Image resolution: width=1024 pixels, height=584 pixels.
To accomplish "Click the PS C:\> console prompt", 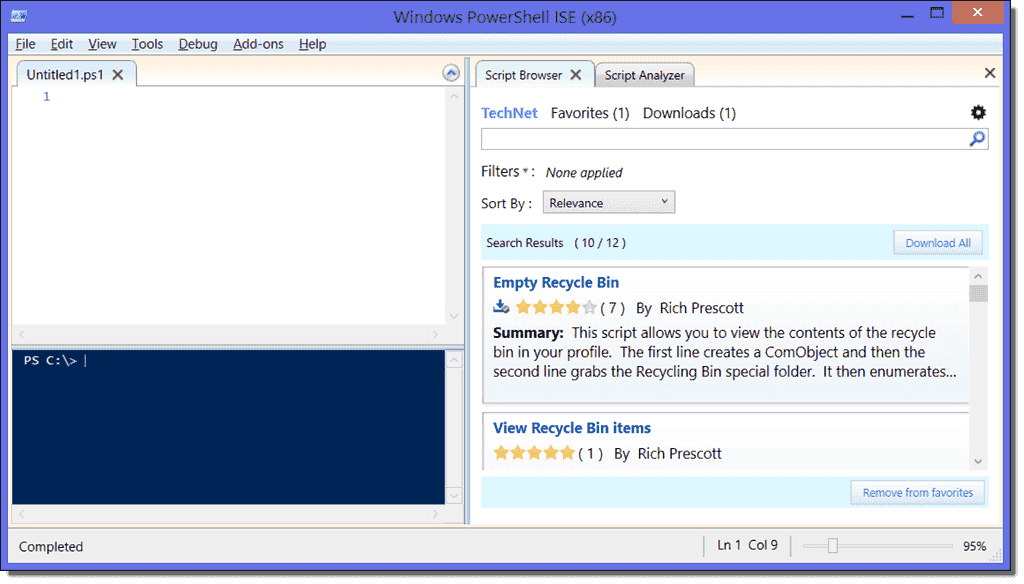I will (x=50, y=360).
